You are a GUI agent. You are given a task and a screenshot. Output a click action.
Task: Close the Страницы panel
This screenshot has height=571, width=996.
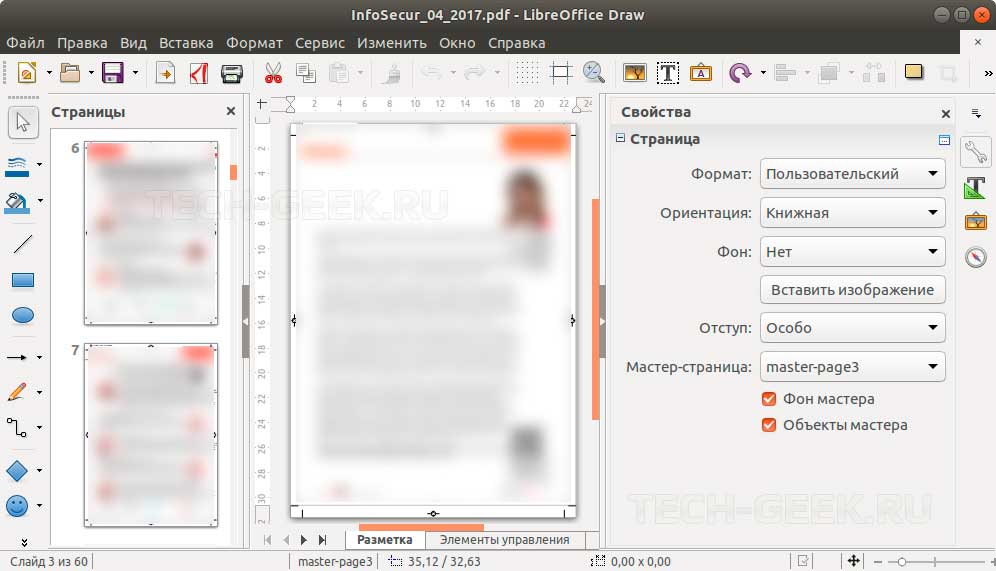(231, 111)
